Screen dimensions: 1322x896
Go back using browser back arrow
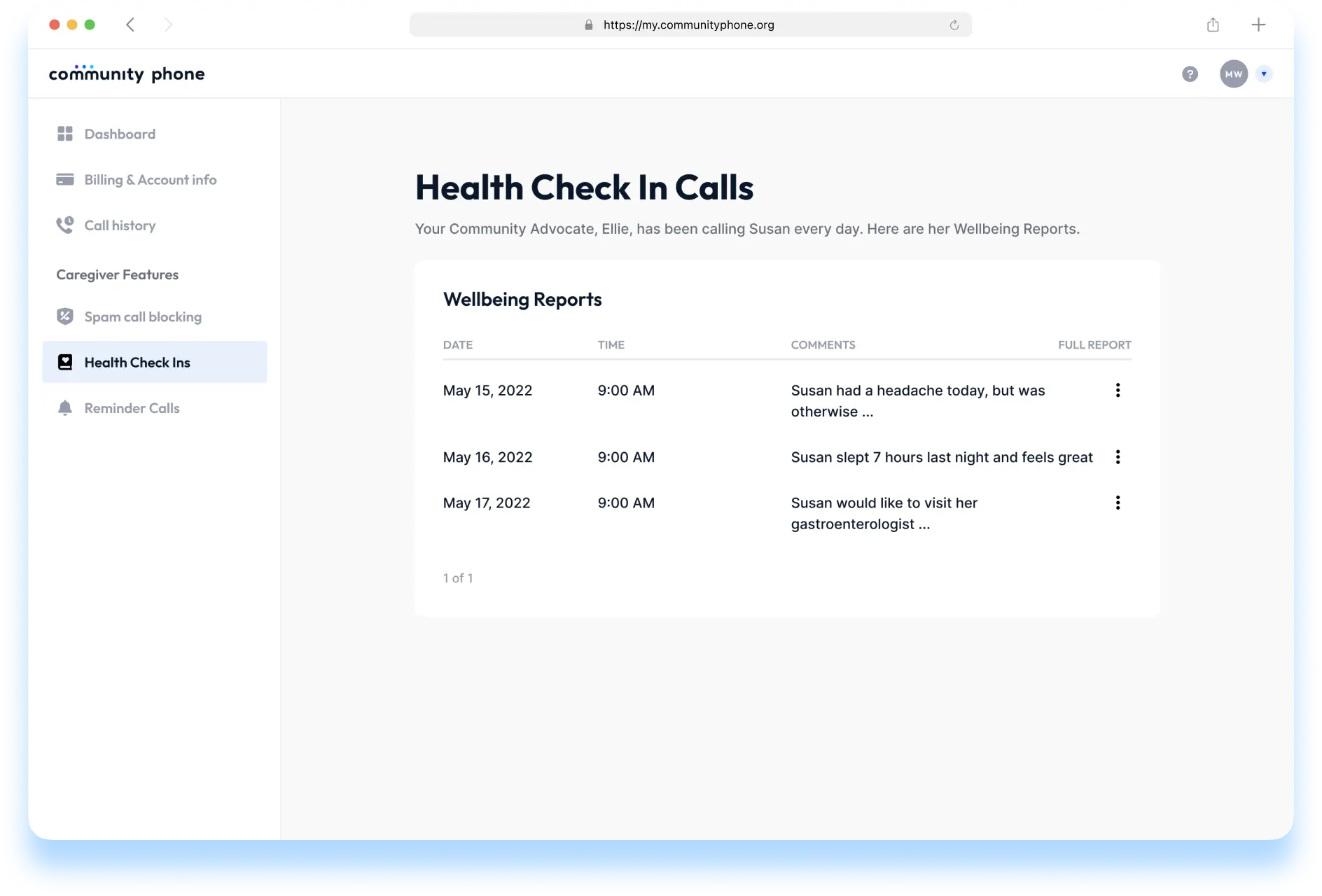coord(130,25)
